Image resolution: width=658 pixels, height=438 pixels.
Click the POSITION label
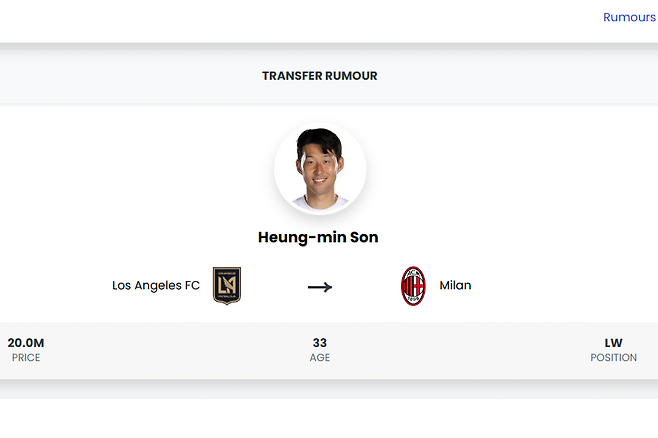pyautogui.click(x=613, y=358)
